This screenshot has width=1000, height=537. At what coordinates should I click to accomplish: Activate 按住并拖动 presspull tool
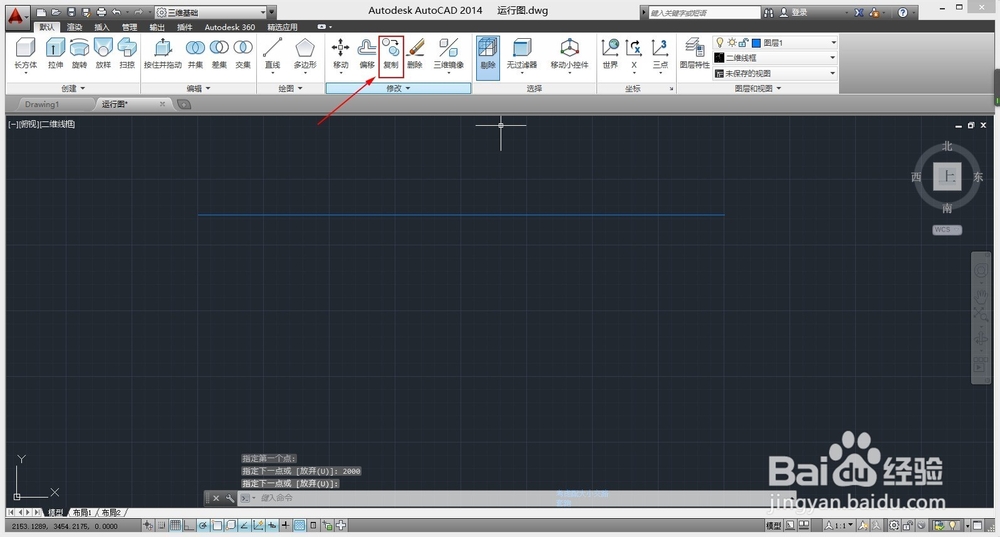point(163,54)
